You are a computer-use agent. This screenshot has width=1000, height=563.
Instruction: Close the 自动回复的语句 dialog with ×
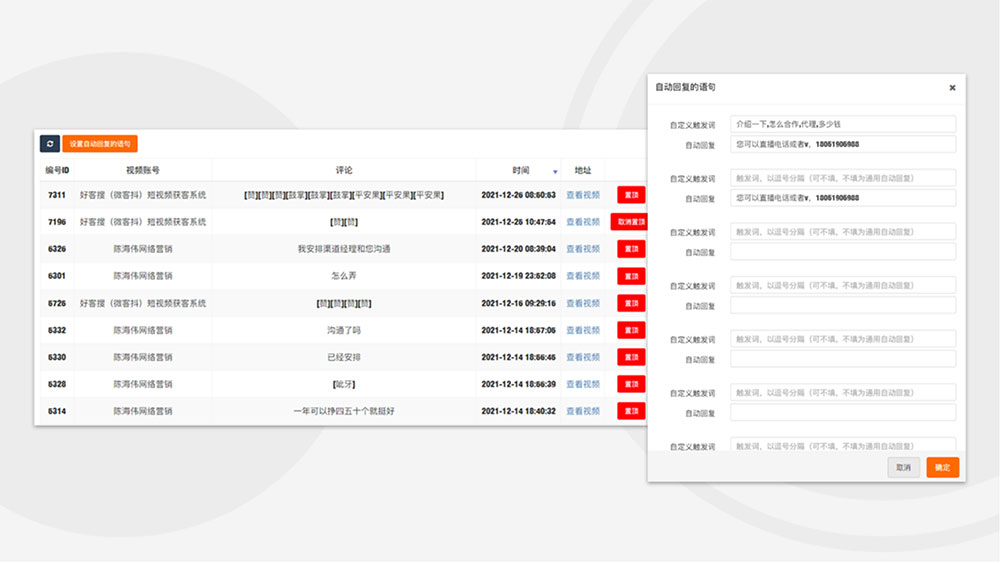pos(952,88)
